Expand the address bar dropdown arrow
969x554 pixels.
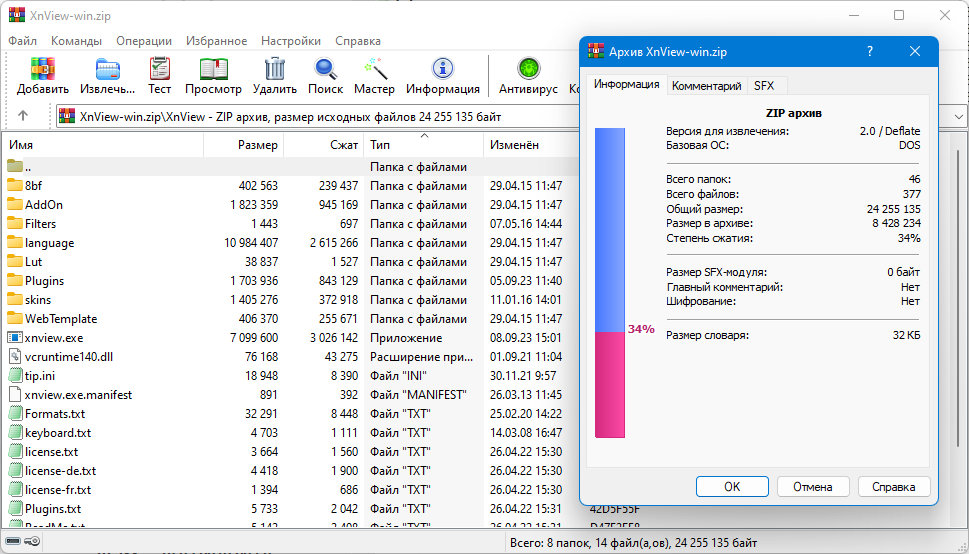coord(958,116)
